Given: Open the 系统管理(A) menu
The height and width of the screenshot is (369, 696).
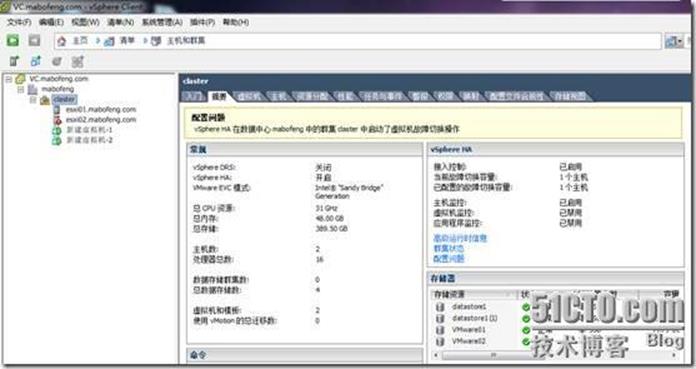Looking at the screenshot, I should (162, 22).
